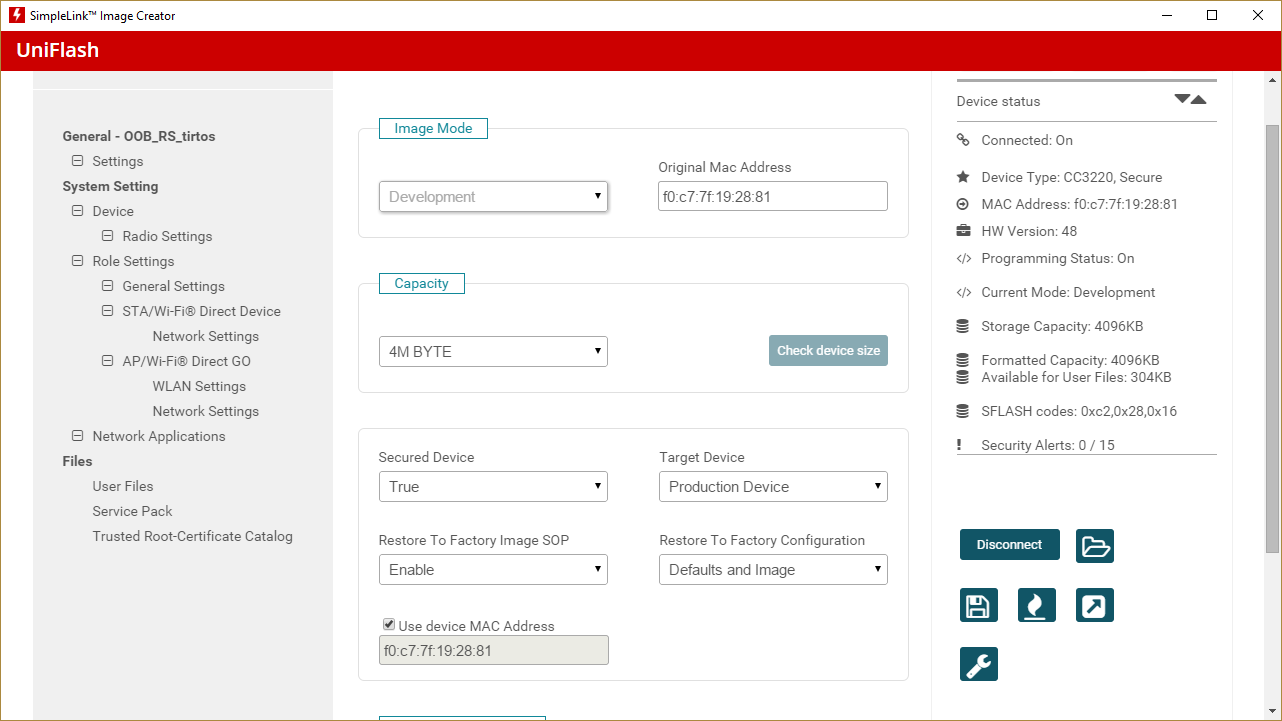
Task: Open the Capacity 4M BYTE dropdown
Action: coord(493,352)
